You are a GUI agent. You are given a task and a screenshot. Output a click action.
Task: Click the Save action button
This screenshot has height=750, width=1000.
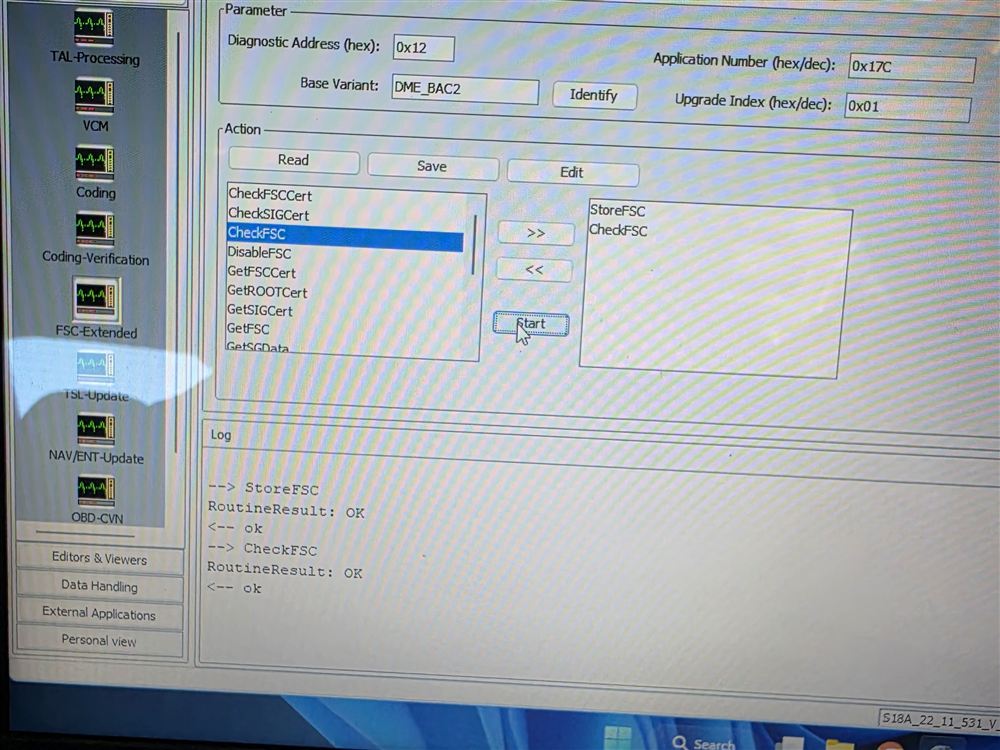pos(432,166)
